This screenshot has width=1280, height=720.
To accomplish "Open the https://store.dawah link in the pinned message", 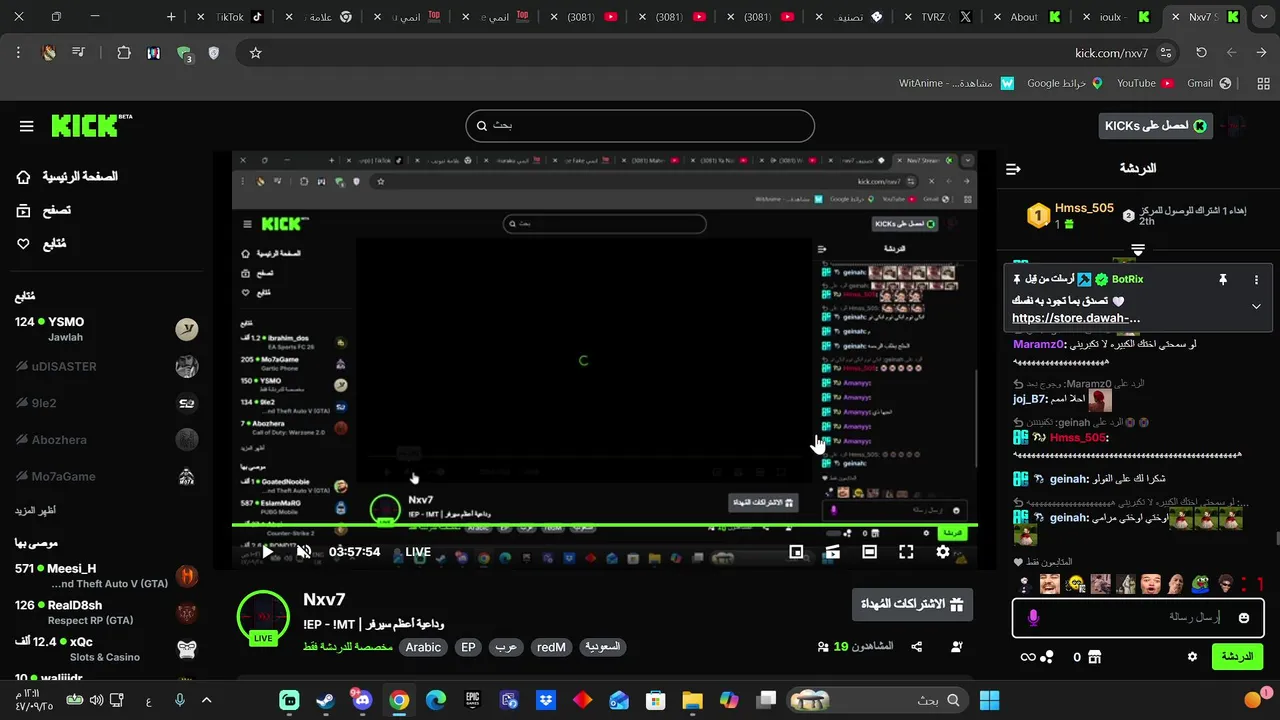I will tap(1076, 318).
